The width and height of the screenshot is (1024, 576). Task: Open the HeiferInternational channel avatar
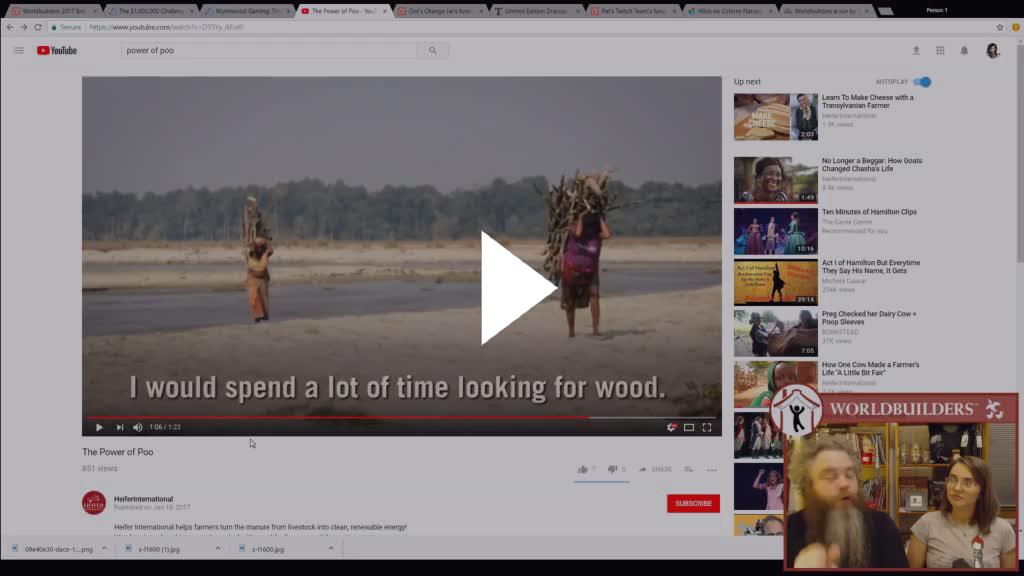(94, 503)
